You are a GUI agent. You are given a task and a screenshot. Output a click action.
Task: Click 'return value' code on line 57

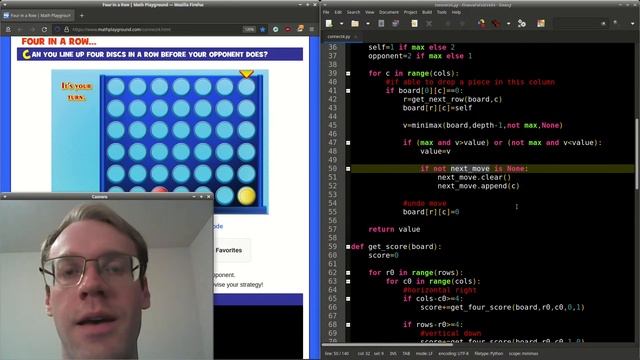[x=394, y=229]
